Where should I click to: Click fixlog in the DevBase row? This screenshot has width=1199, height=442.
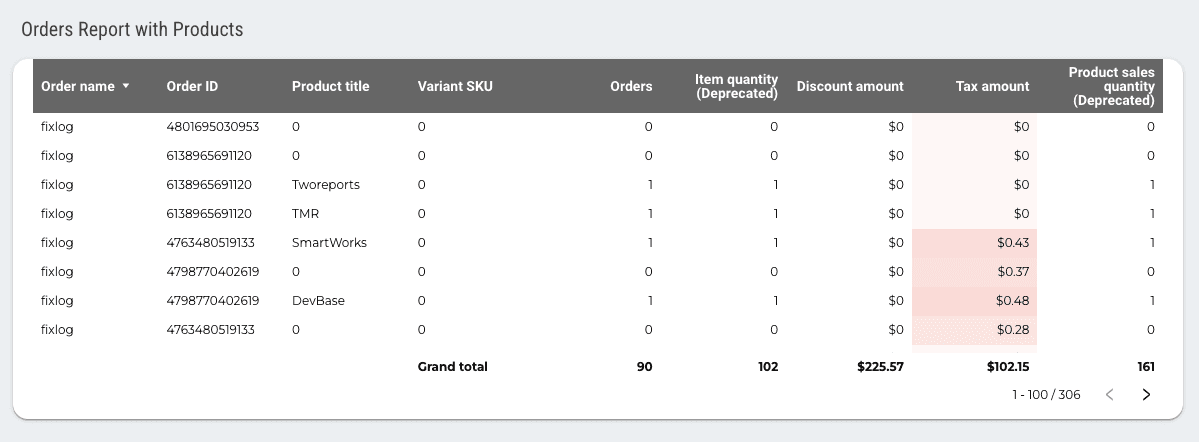click(57, 301)
